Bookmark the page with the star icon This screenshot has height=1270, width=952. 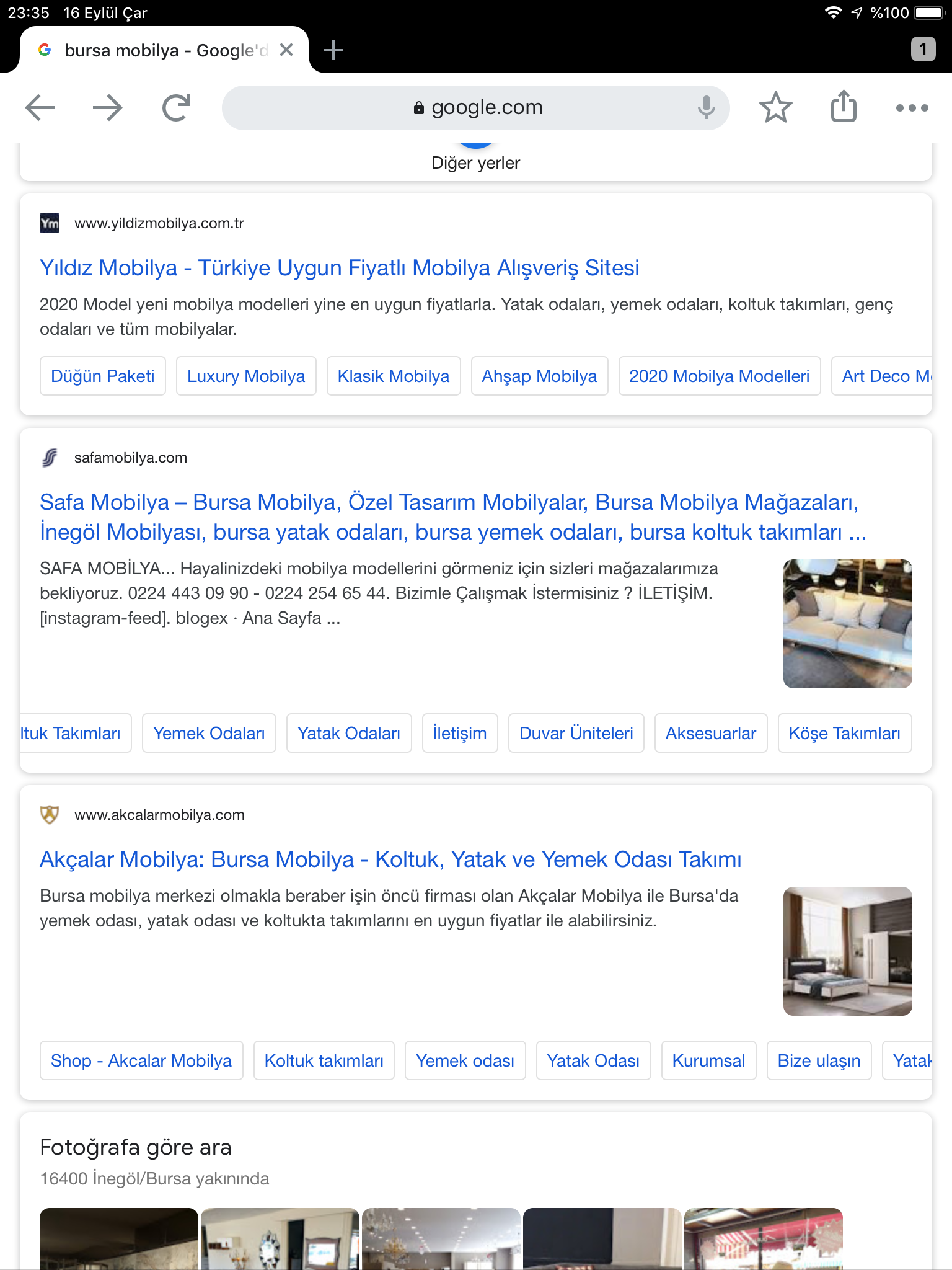point(775,108)
